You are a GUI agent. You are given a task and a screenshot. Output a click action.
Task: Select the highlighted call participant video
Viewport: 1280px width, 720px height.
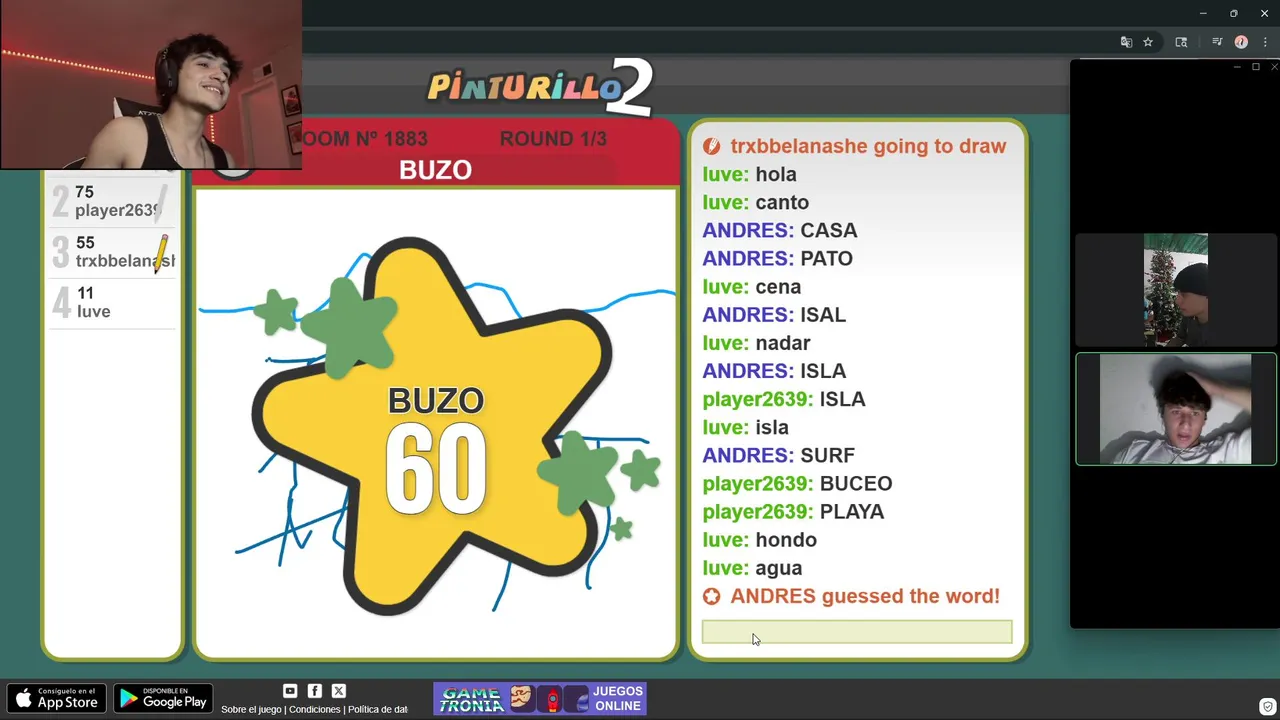[x=1175, y=409]
